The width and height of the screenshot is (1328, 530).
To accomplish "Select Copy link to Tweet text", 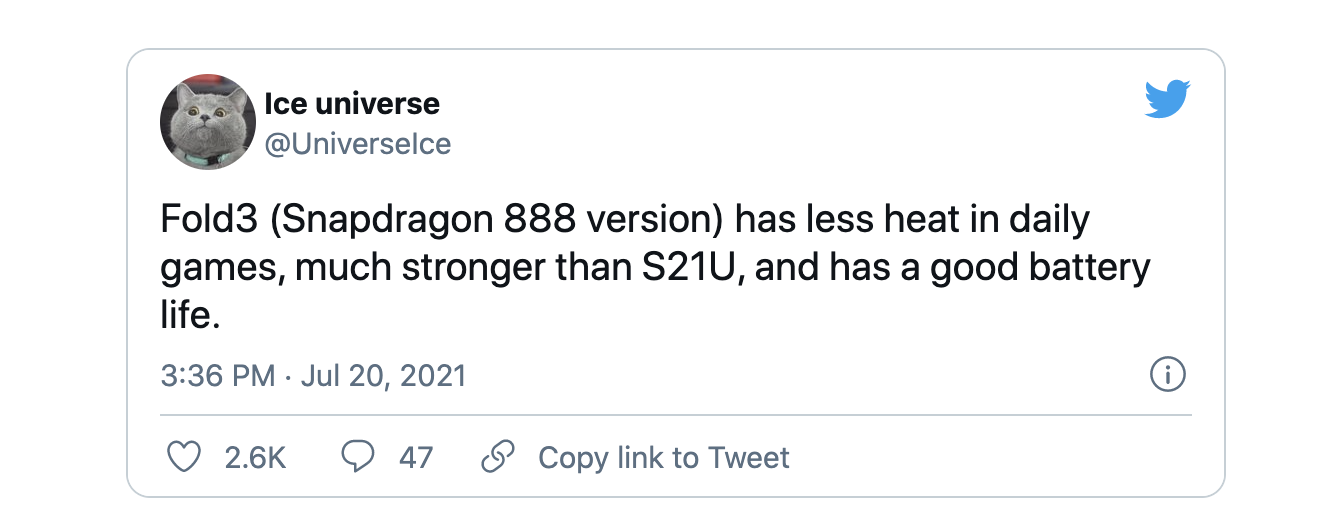I will (663, 458).
